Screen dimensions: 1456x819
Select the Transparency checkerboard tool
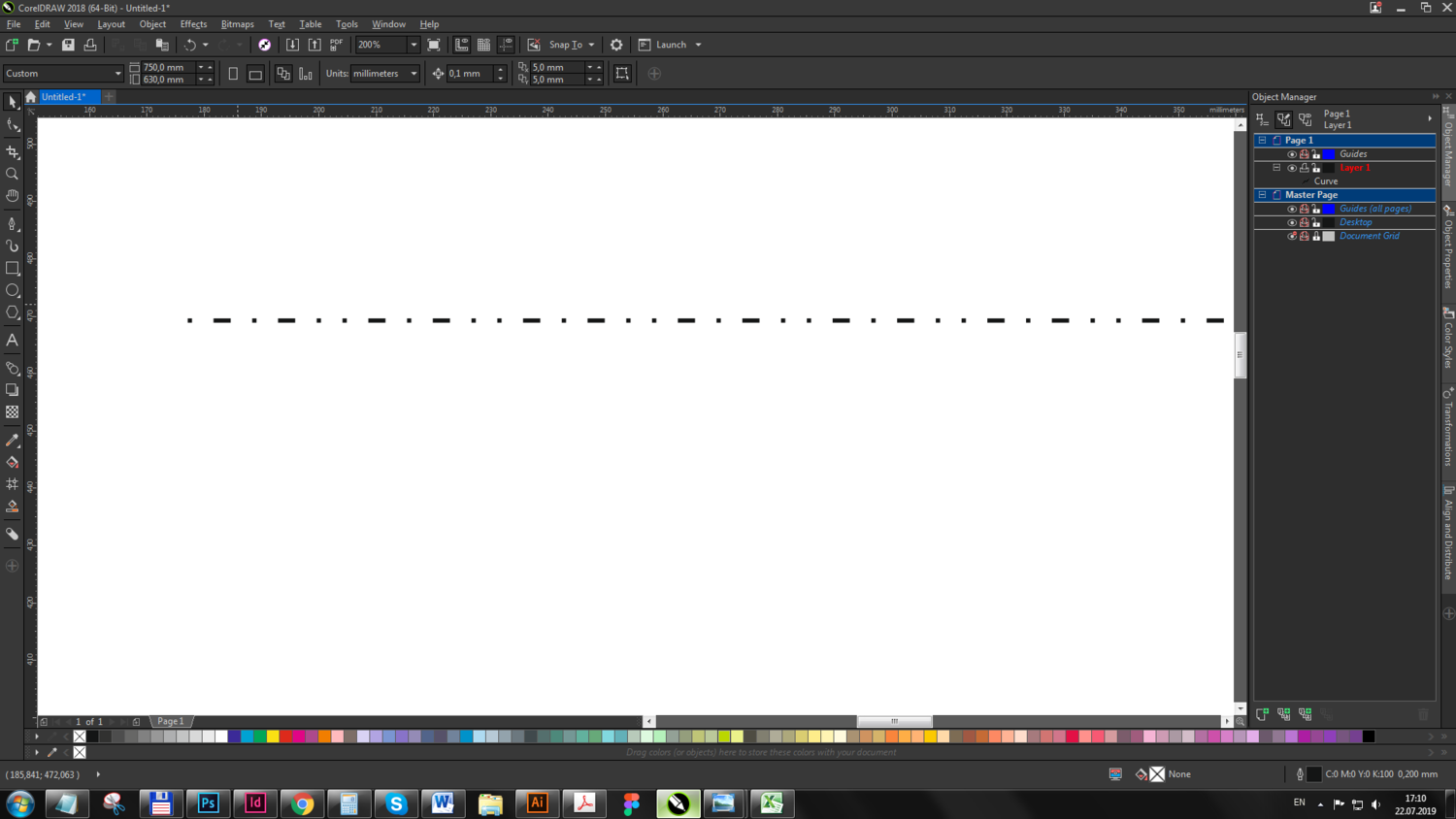(x=13, y=412)
